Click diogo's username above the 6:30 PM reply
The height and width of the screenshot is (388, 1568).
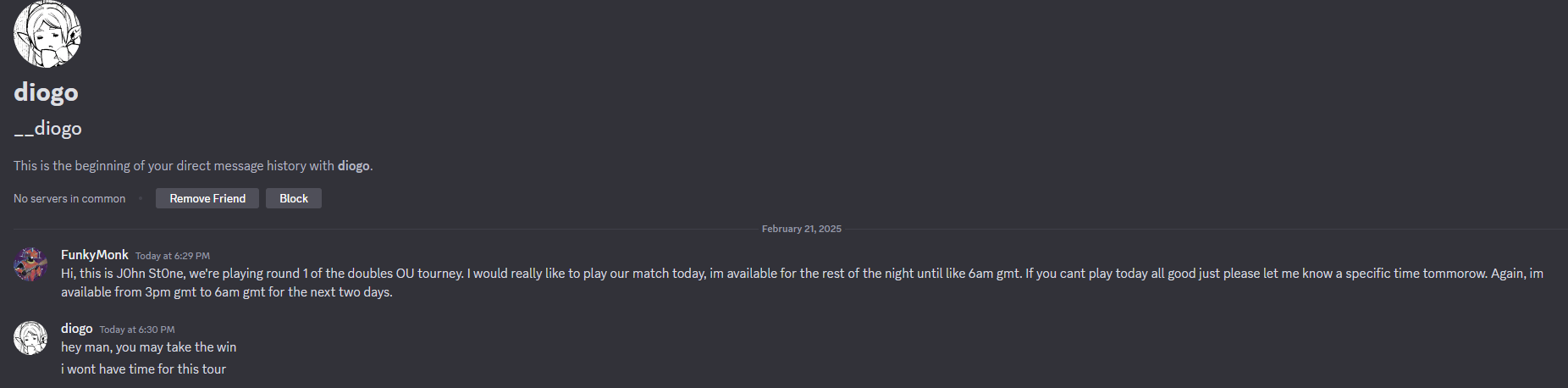76,329
